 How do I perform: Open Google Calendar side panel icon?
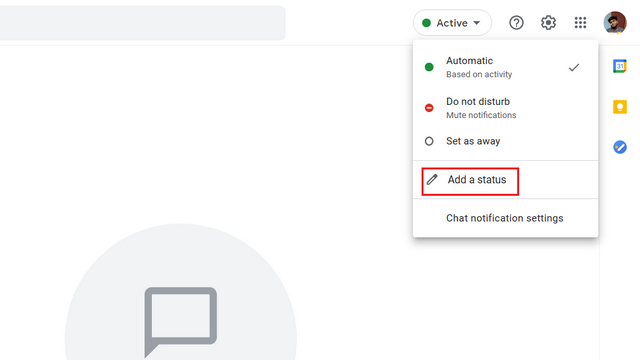click(x=620, y=66)
